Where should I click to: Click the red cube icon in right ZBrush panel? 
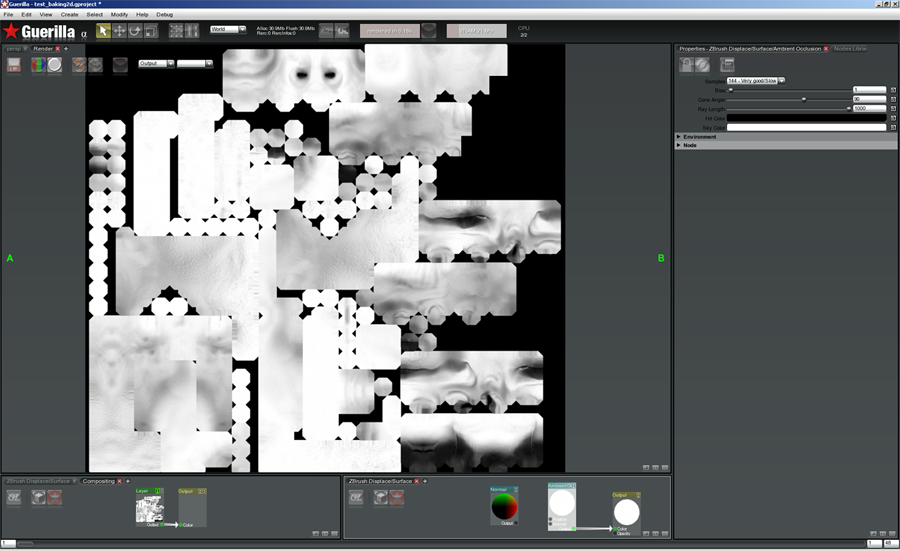tap(397, 498)
